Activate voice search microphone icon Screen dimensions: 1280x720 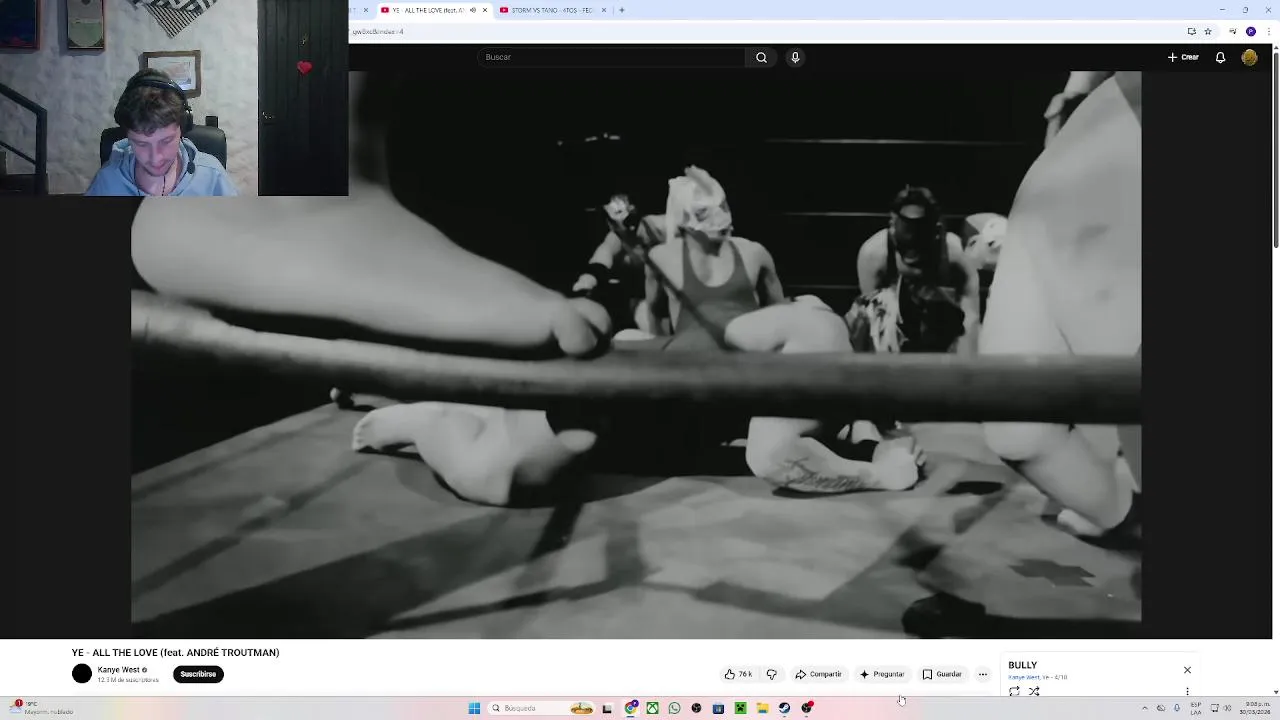click(x=795, y=57)
